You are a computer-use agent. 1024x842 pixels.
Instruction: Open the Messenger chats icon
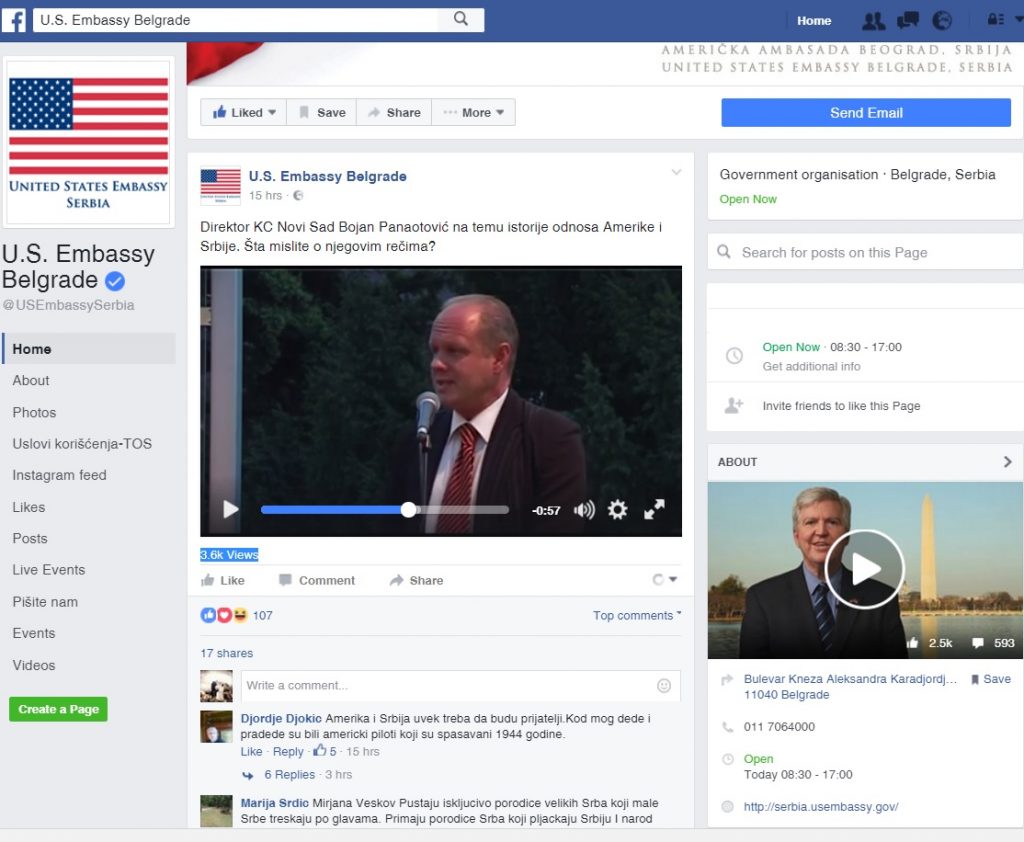pos(907,20)
